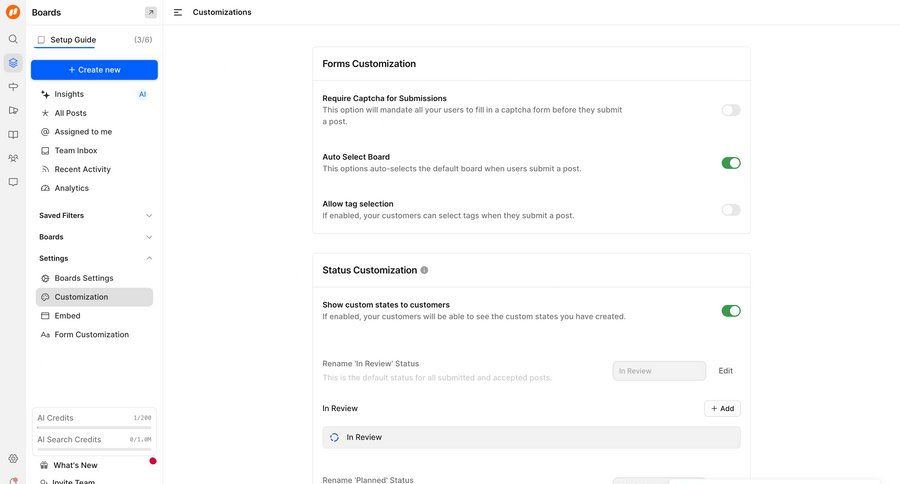The height and width of the screenshot is (484, 900).
Task: Open Embed settings
Action: point(94,316)
